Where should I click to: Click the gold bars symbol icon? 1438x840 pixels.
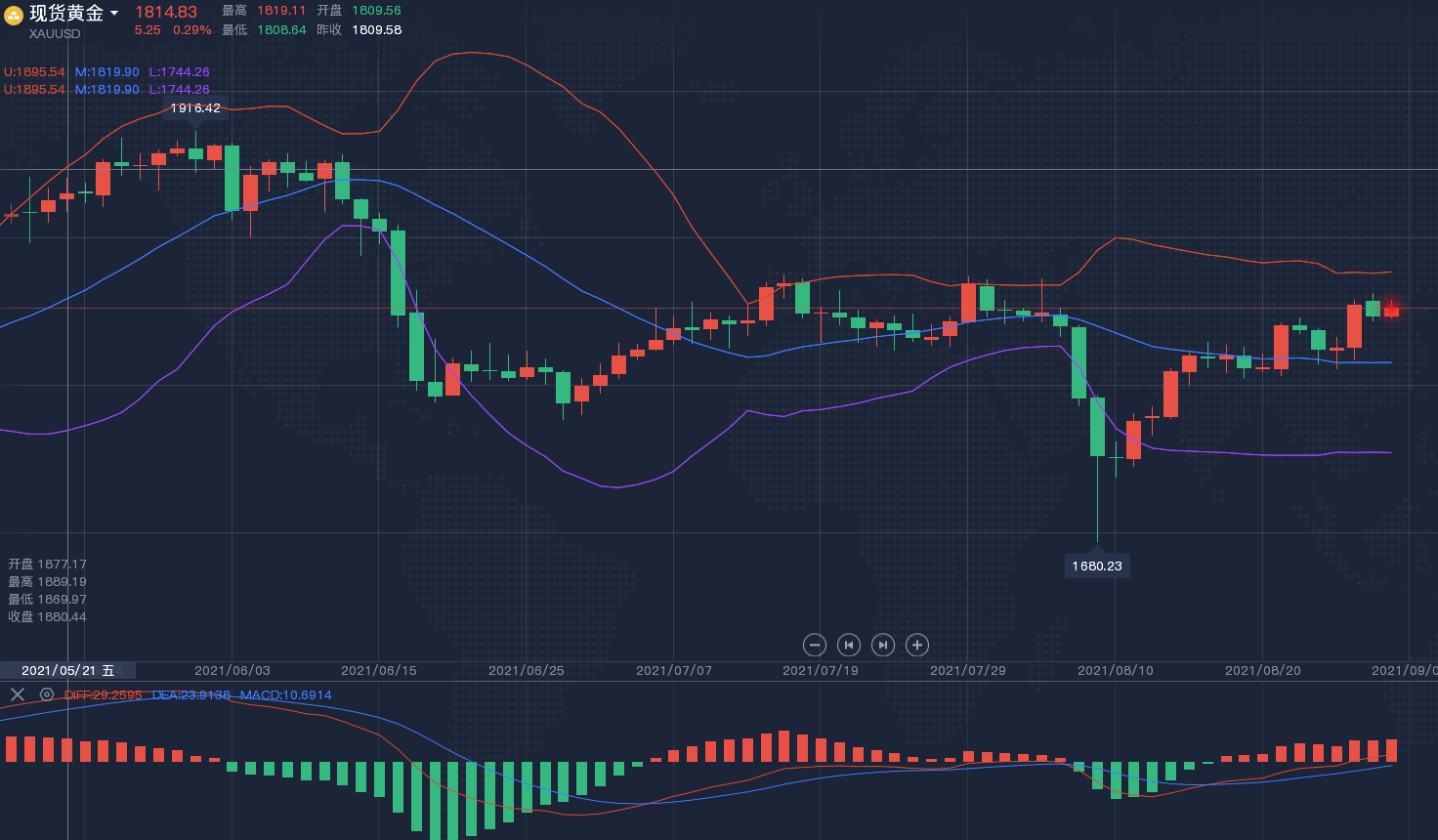point(14,15)
